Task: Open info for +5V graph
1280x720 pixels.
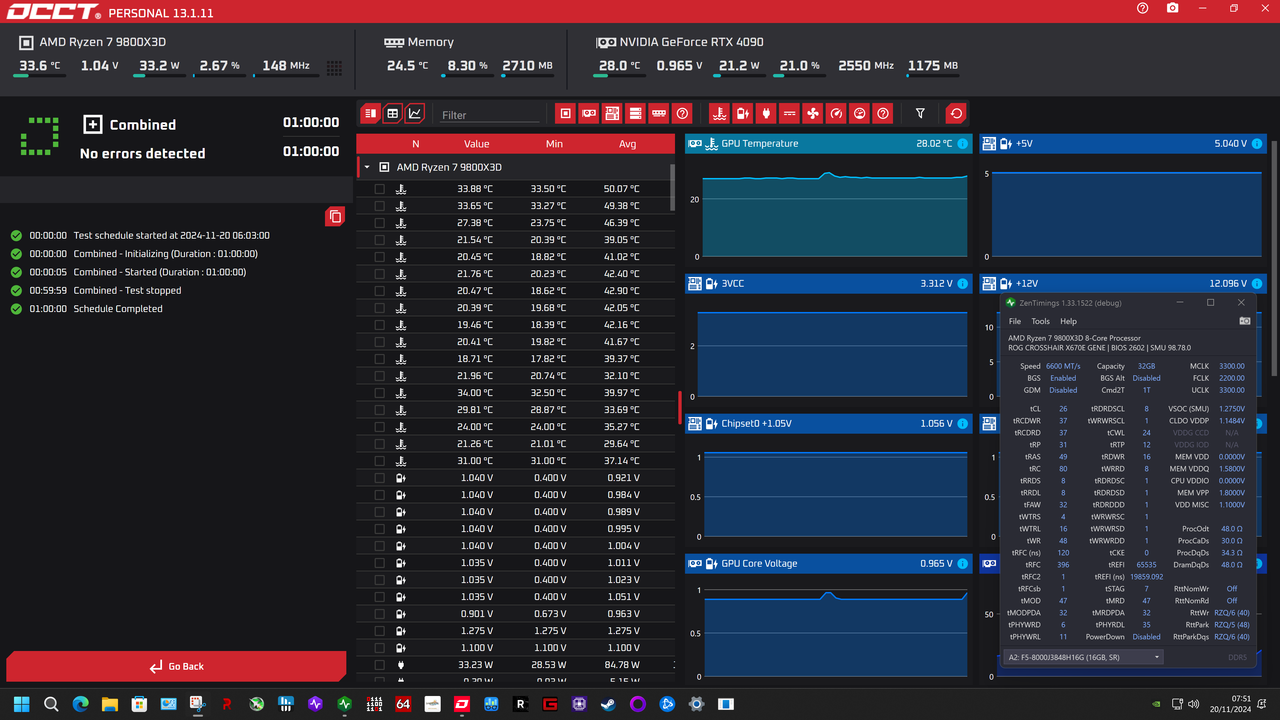Action: [1256, 144]
